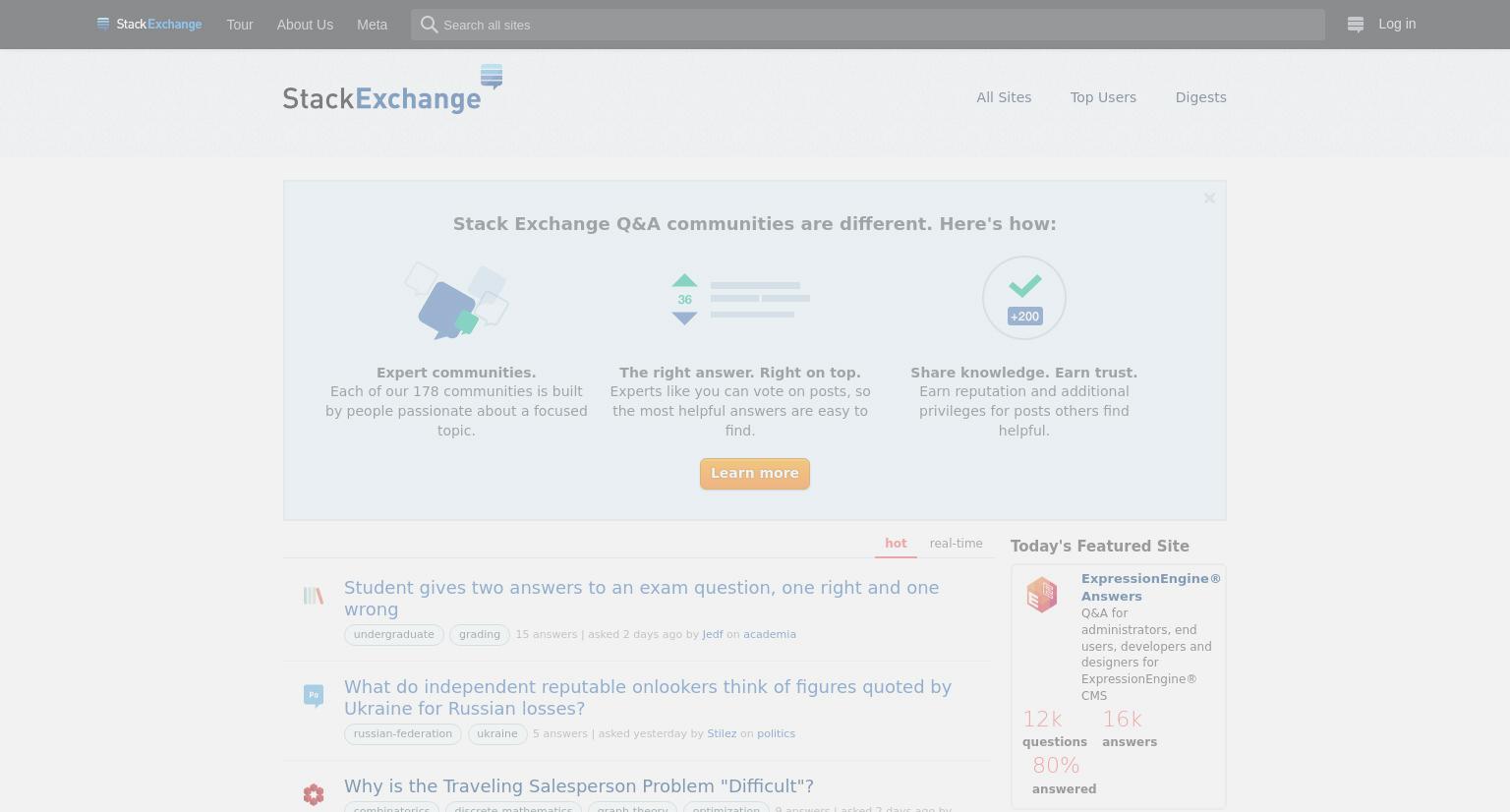Click the Log in link
Screen dimensions: 1510x812
1397,24
